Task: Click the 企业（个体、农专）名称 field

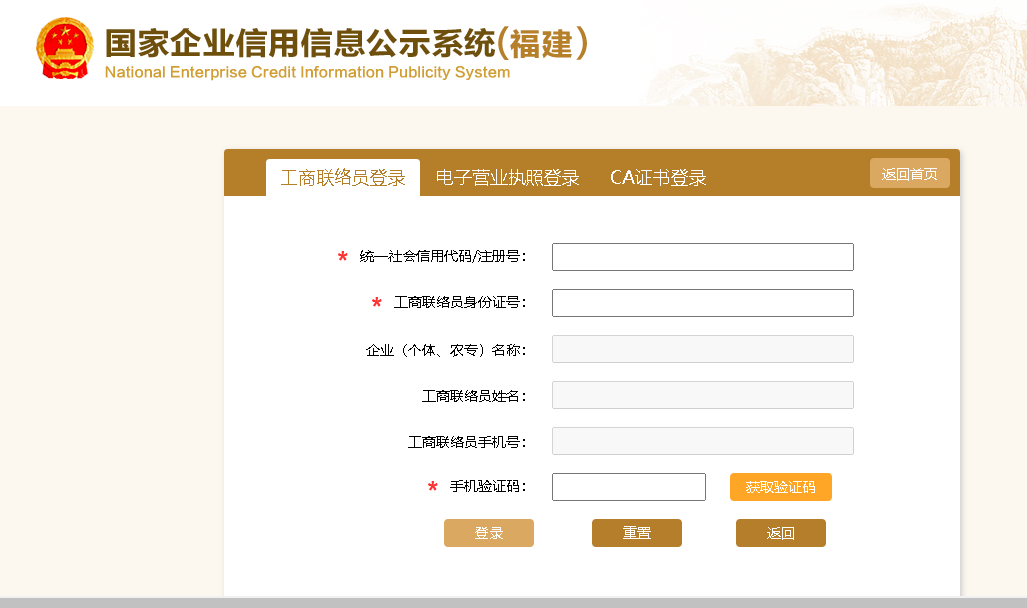Action: click(702, 348)
